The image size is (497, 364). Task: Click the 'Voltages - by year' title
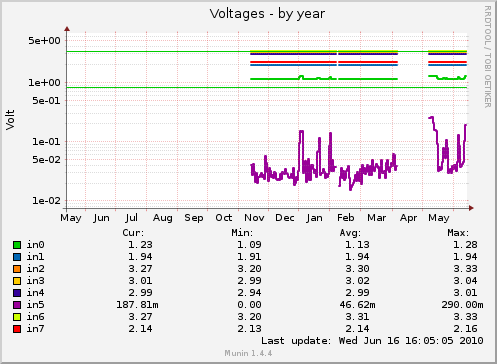point(267,14)
